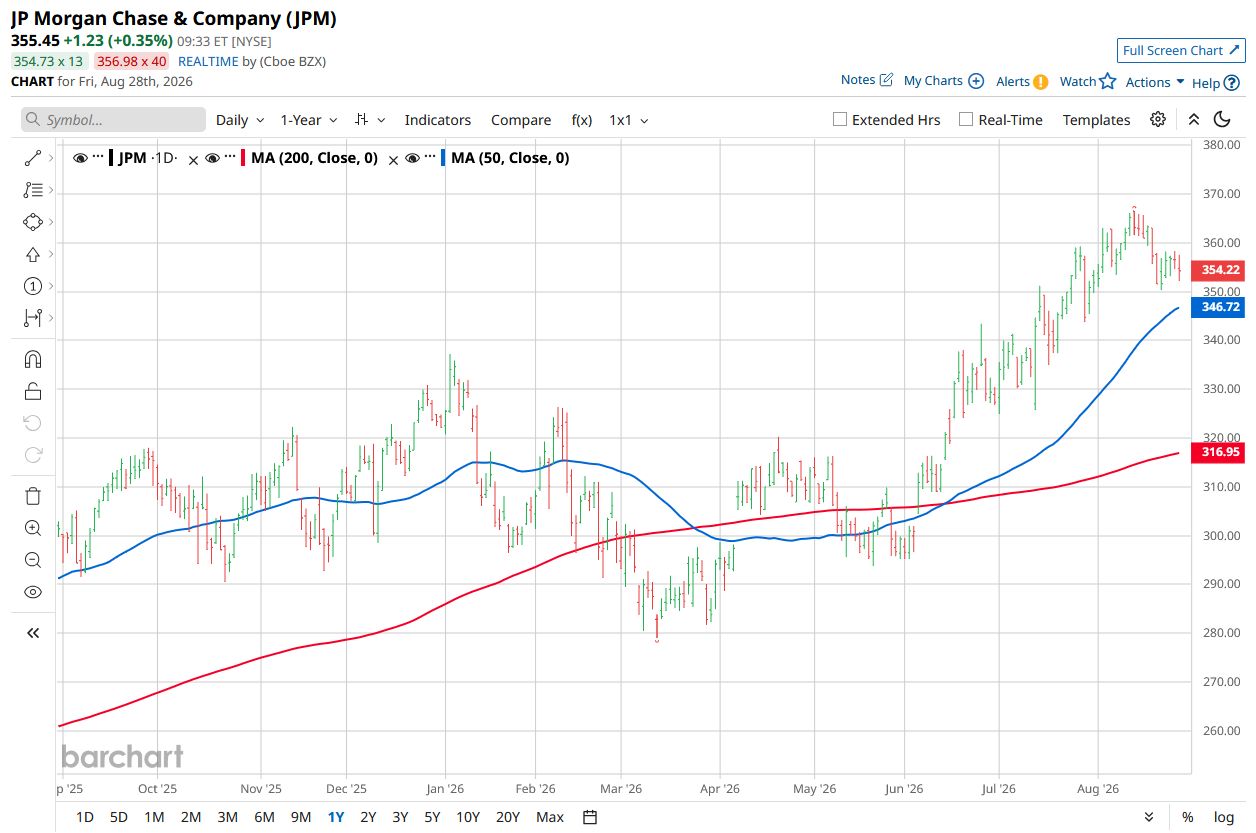This screenshot has height=833, width=1256.
Task: Select the trend line drawing tool
Action: click(x=33, y=158)
